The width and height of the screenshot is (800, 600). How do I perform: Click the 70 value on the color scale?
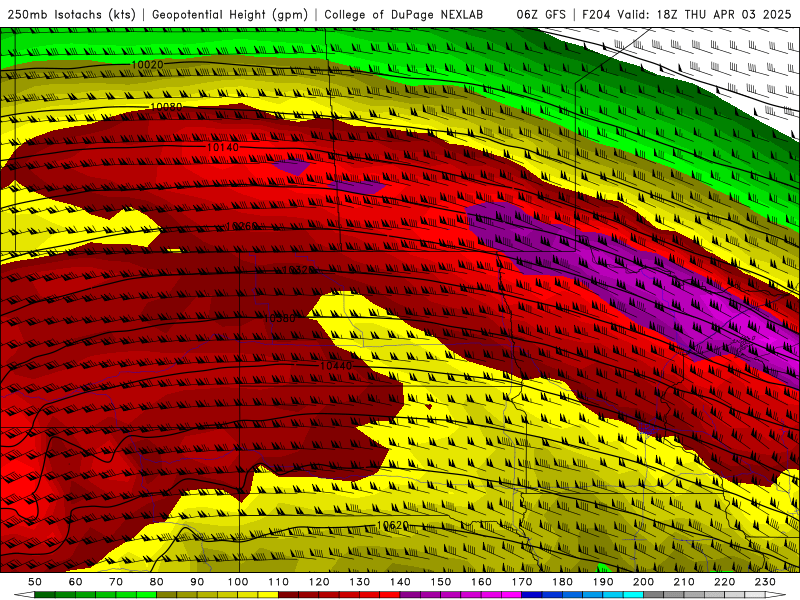click(116, 582)
